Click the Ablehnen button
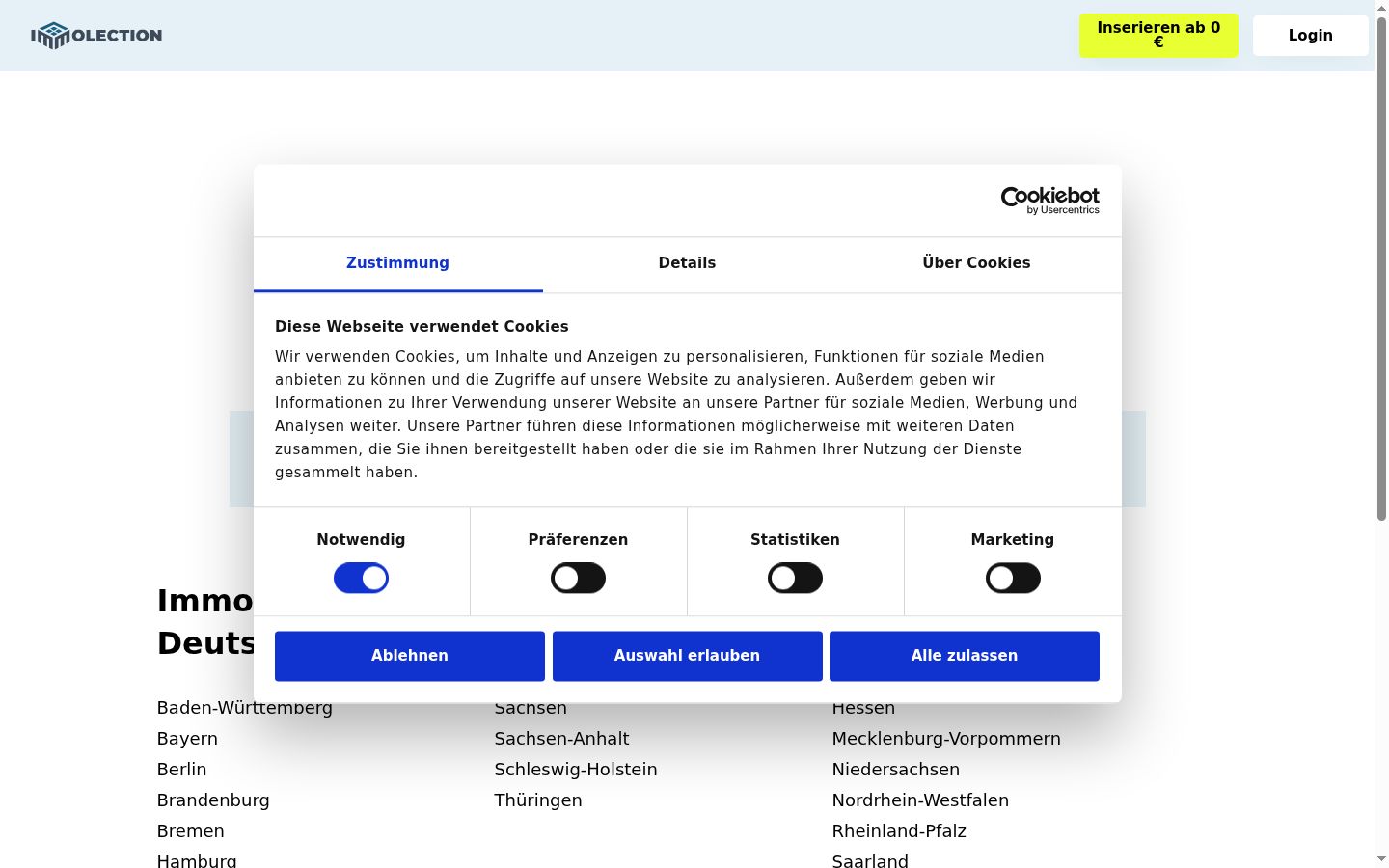 pos(410,656)
